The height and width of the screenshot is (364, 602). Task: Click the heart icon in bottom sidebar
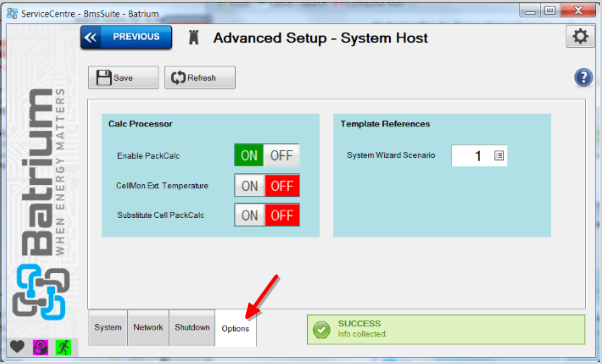click(17, 347)
